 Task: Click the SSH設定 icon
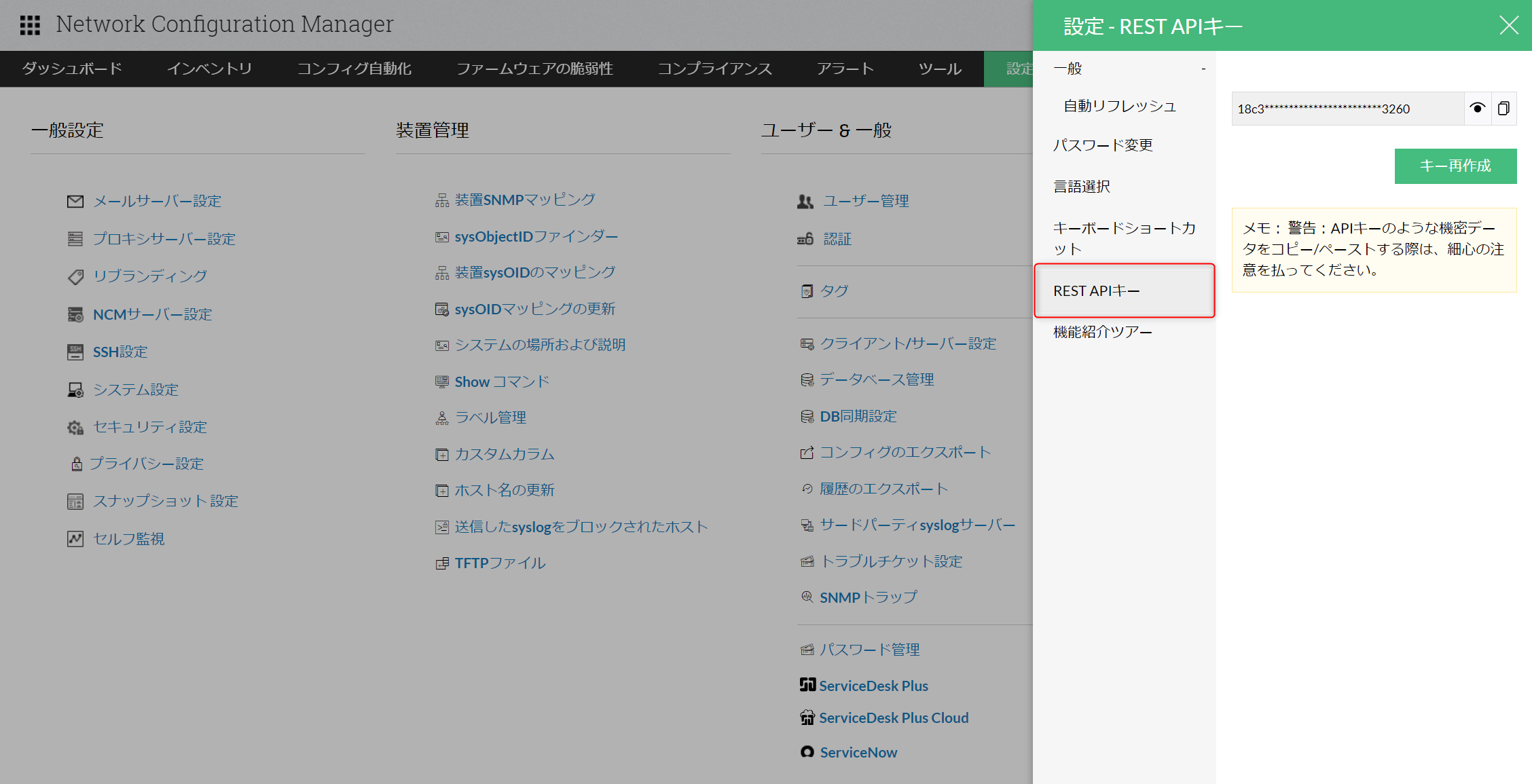coord(75,352)
